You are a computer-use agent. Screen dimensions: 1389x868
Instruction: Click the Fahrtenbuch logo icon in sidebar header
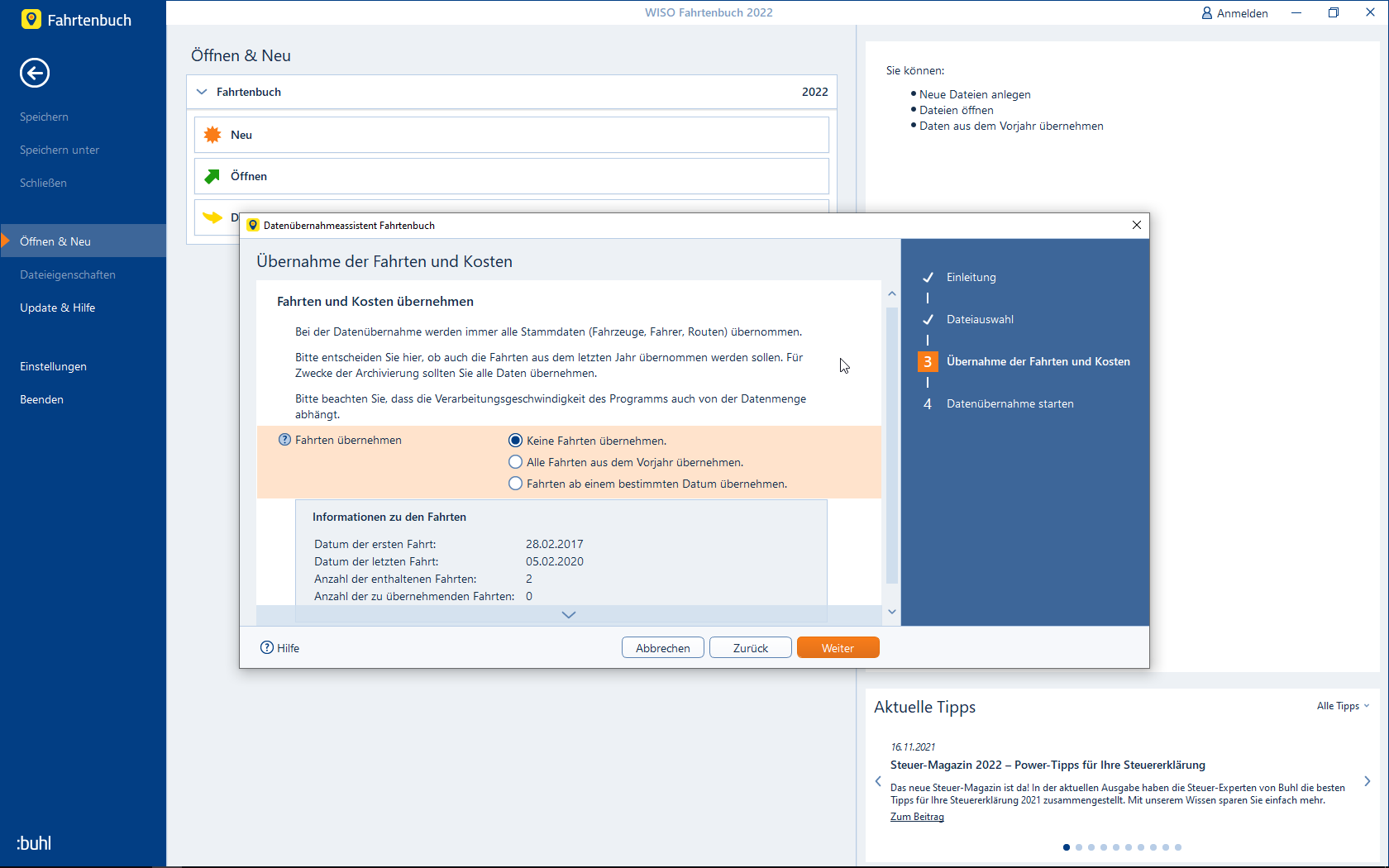[x=31, y=19]
